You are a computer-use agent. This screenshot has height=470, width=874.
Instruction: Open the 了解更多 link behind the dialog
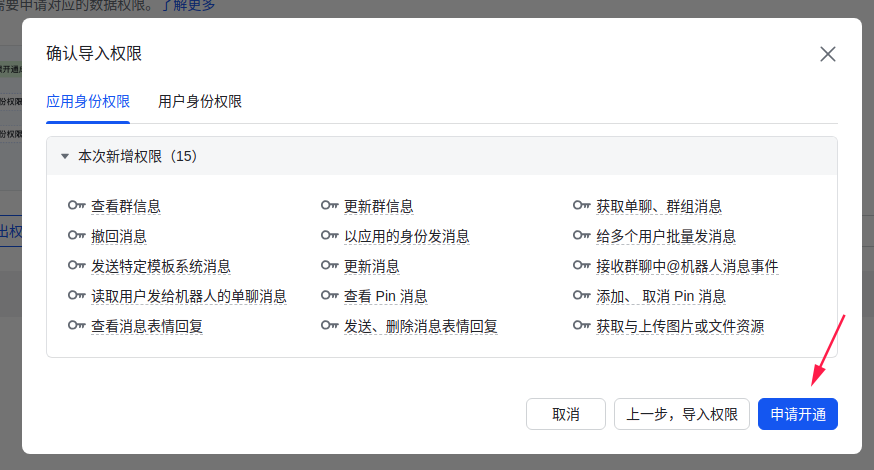pos(188,6)
